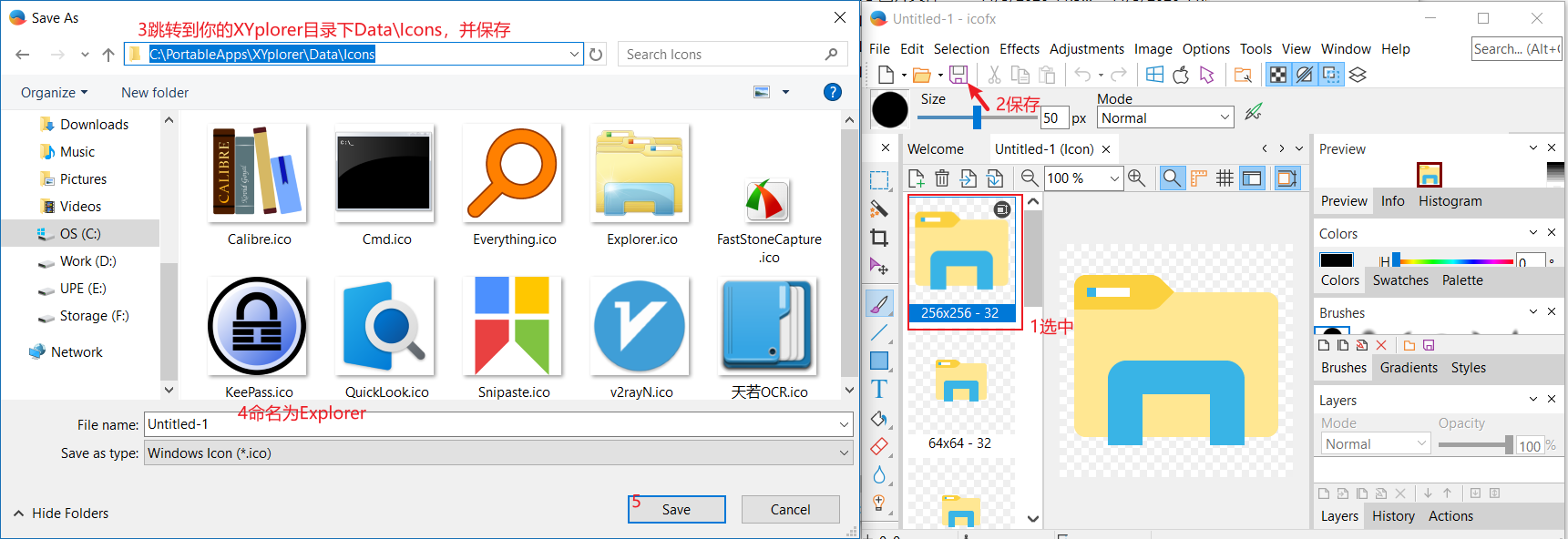
Task: Click the Save icon in icofx toolbar
Action: click(x=958, y=75)
